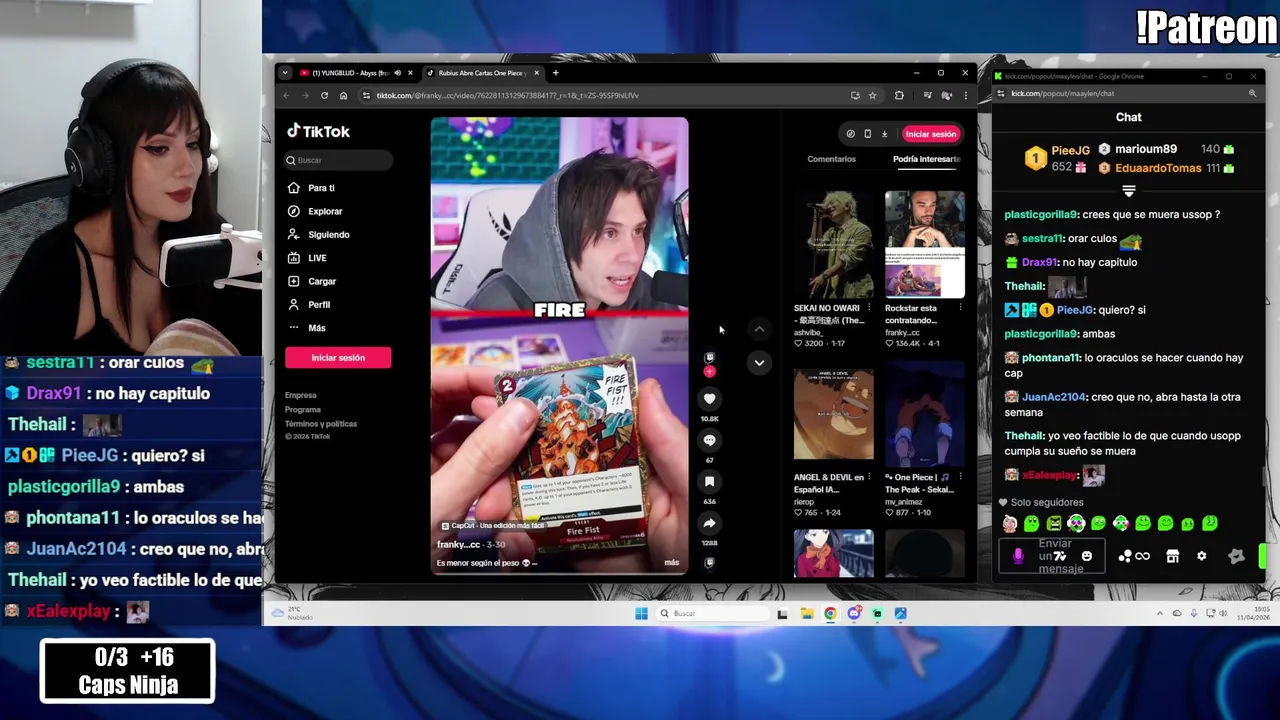Viewport: 1280px width, 720px height.
Task: Open the Programa footer link
Action: 303,409
